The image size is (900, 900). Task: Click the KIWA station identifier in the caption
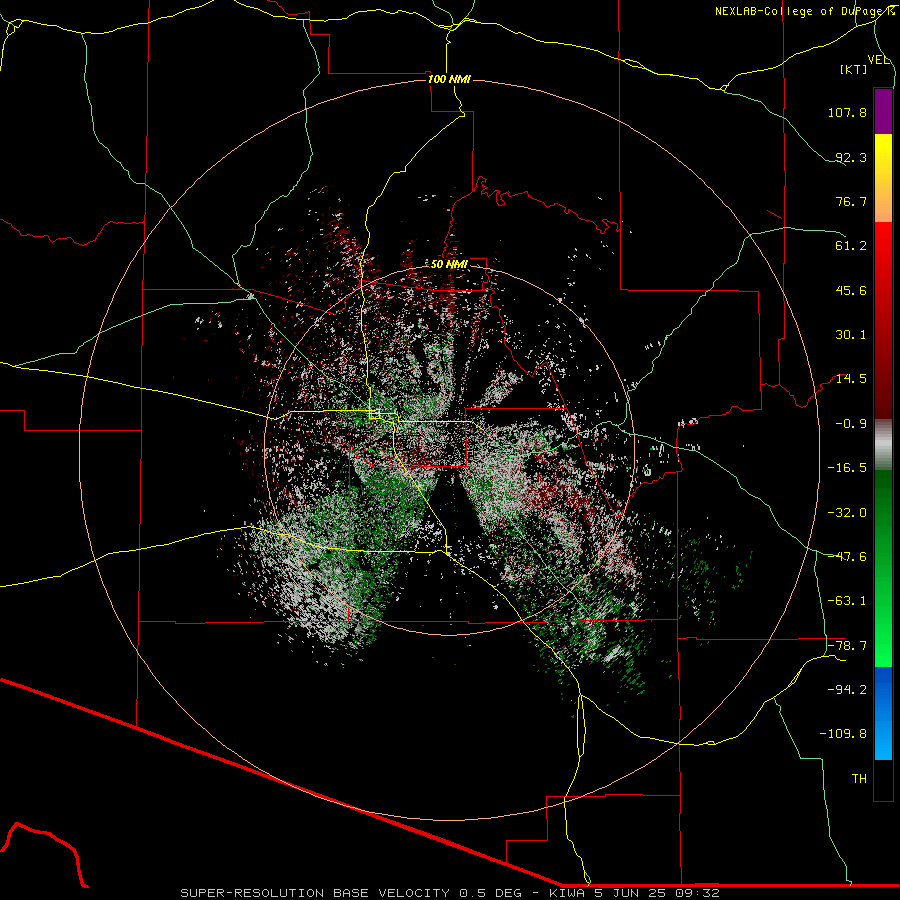click(568, 893)
